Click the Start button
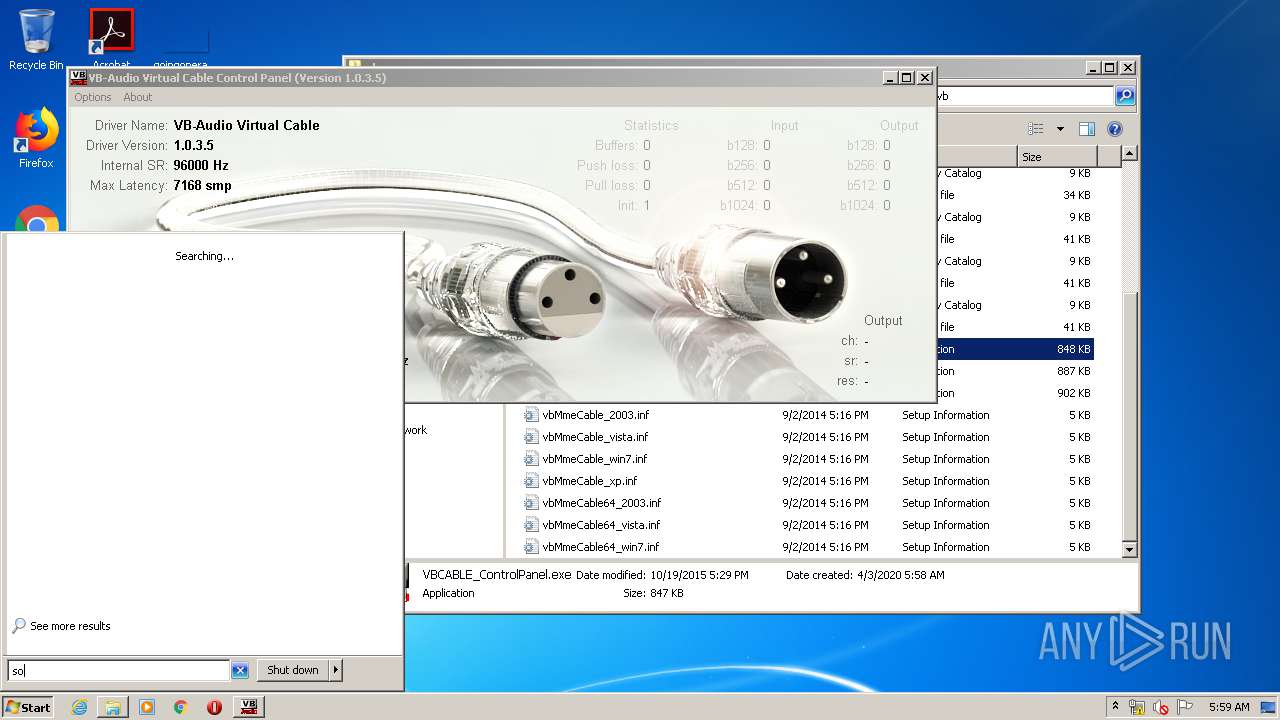 click(28, 707)
